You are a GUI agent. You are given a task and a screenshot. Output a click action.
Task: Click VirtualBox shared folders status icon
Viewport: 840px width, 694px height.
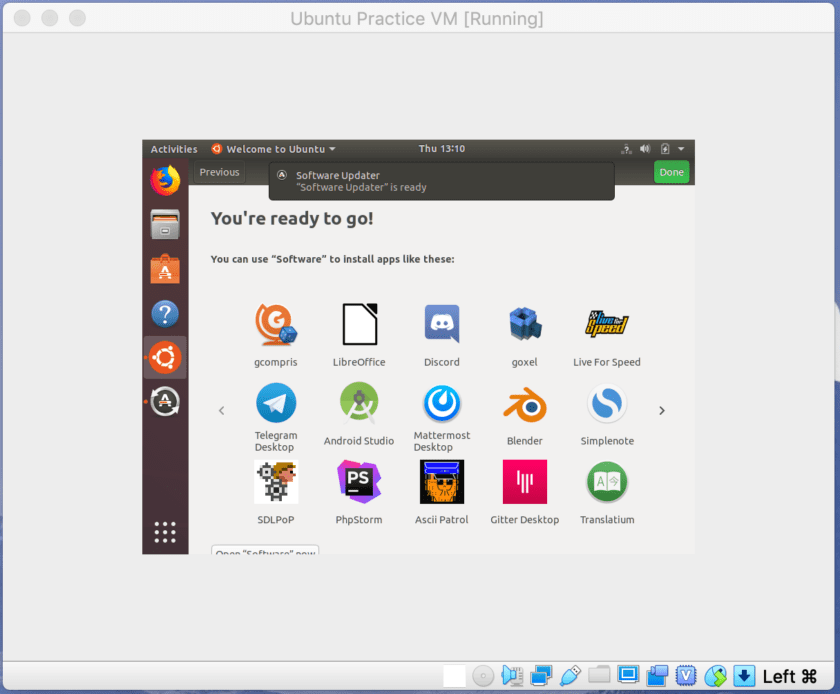(599, 675)
